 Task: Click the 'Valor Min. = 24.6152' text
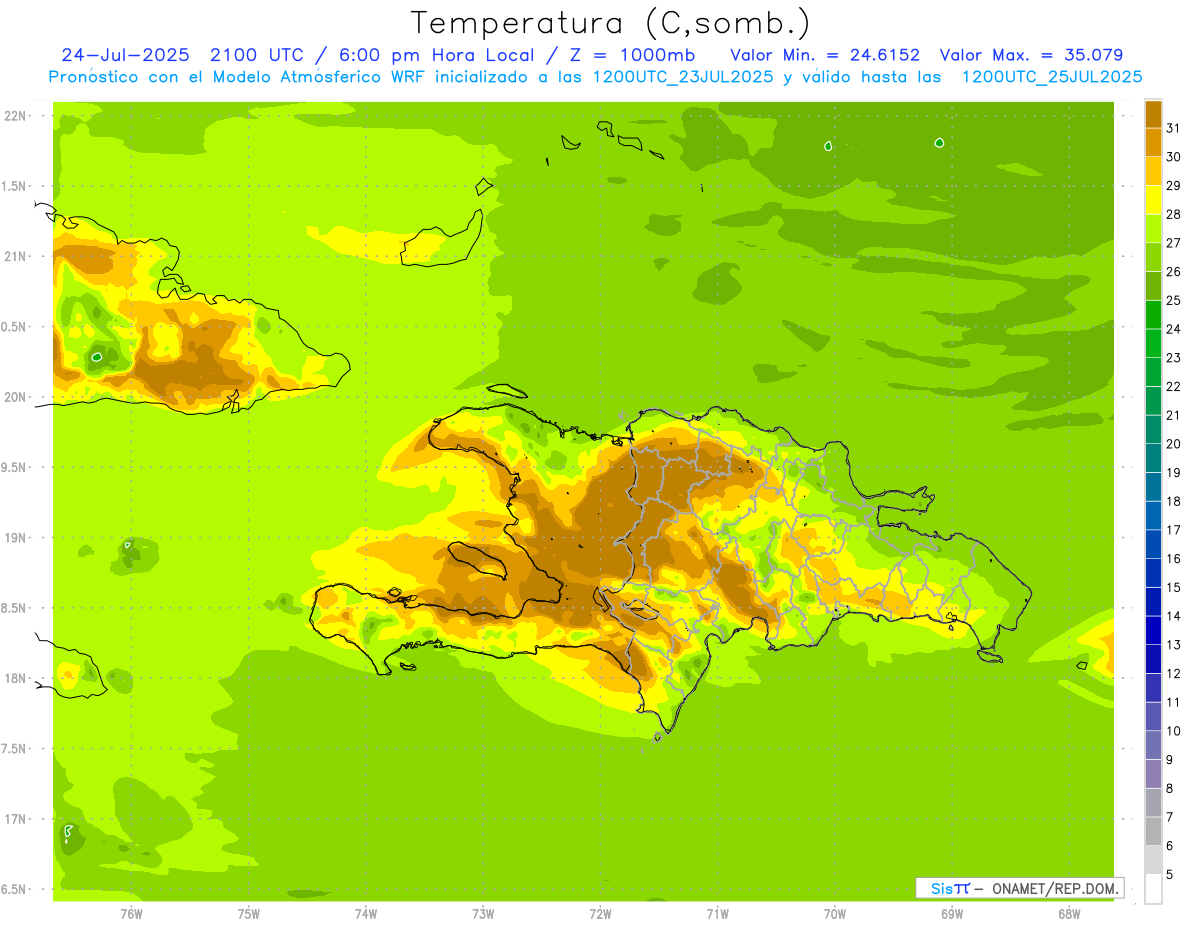click(x=825, y=55)
